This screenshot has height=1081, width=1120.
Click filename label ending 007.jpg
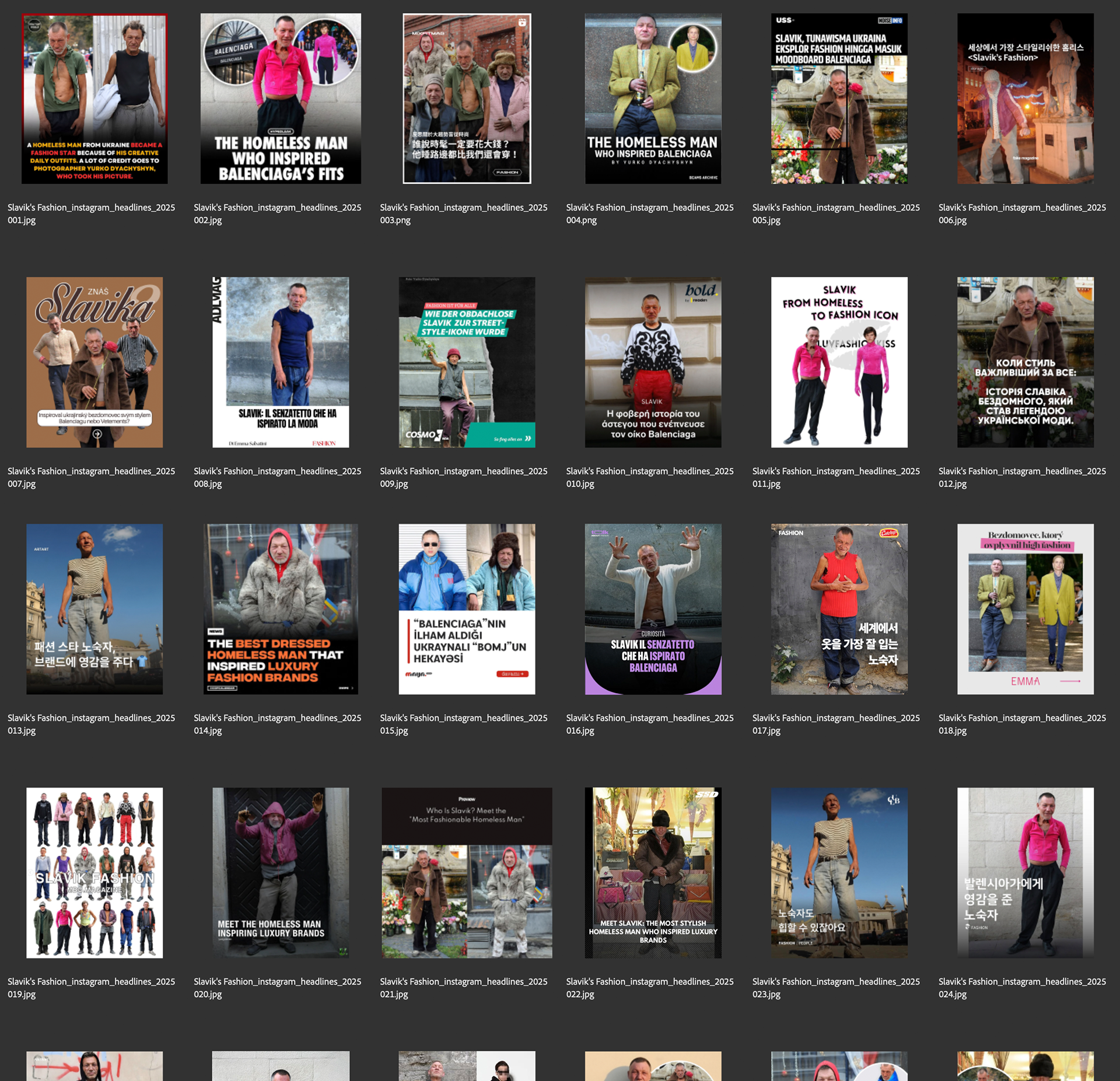[x=91, y=477]
